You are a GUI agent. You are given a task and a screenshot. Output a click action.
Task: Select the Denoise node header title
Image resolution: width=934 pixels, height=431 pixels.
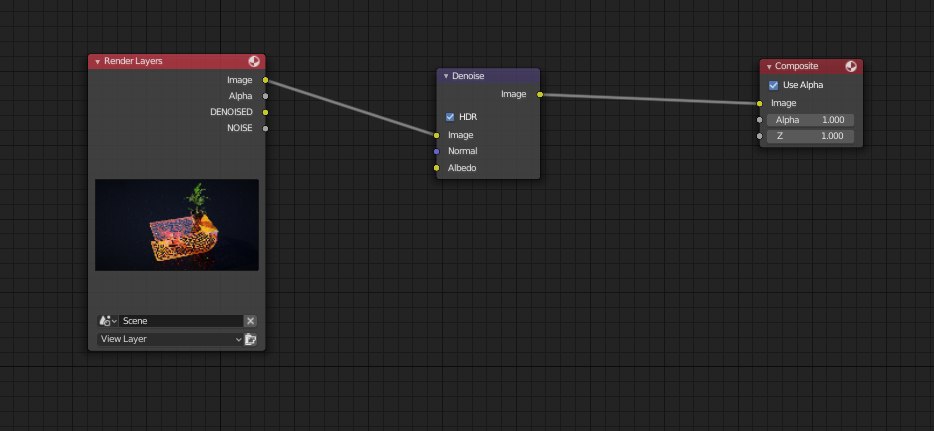pyautogui.click(x=468, y=76)
